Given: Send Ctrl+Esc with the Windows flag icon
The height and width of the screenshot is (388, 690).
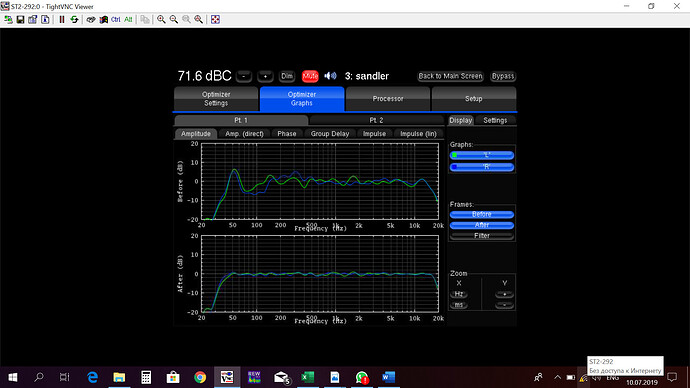Looking at the screenshot, I should click(x=103, y=19).
